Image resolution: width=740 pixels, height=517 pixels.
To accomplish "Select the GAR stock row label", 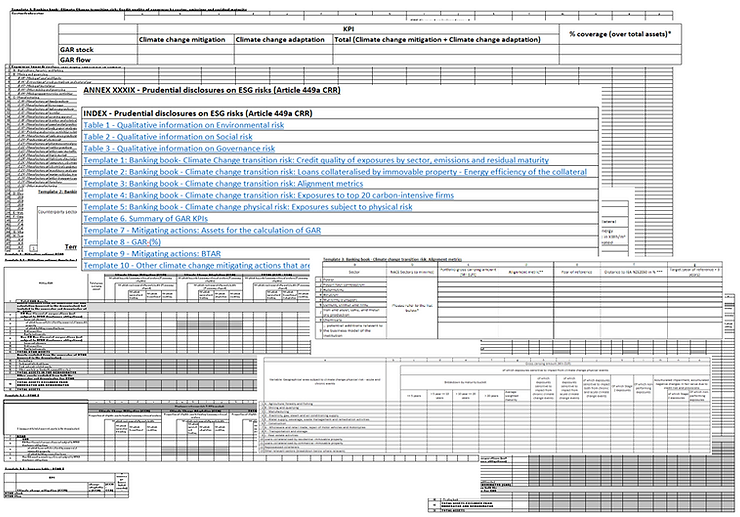I will tap(98, 50).
